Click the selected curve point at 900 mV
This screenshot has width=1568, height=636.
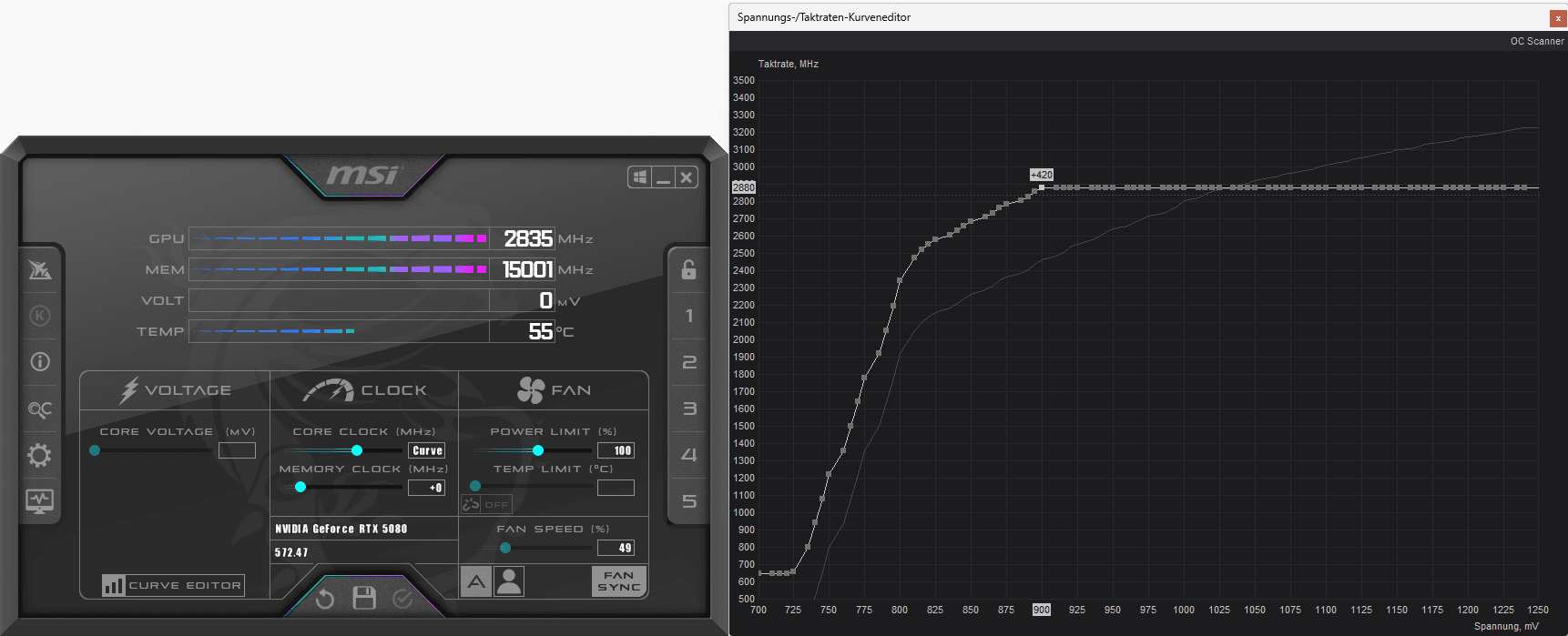[1042, 187]
